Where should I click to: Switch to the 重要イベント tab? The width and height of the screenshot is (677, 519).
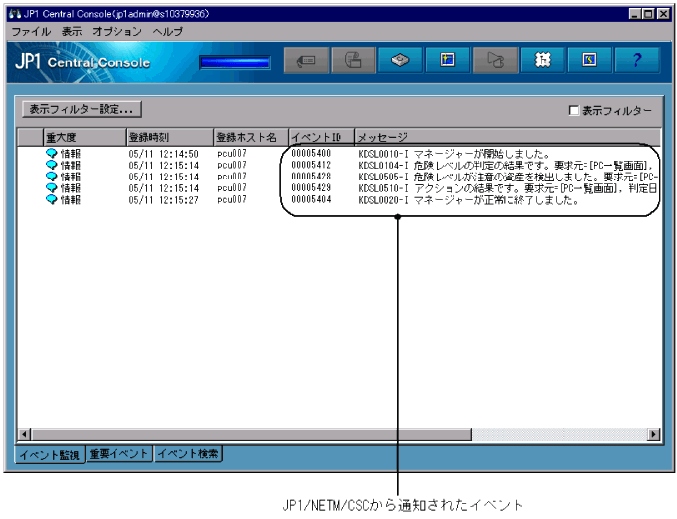tap(119, 454)
